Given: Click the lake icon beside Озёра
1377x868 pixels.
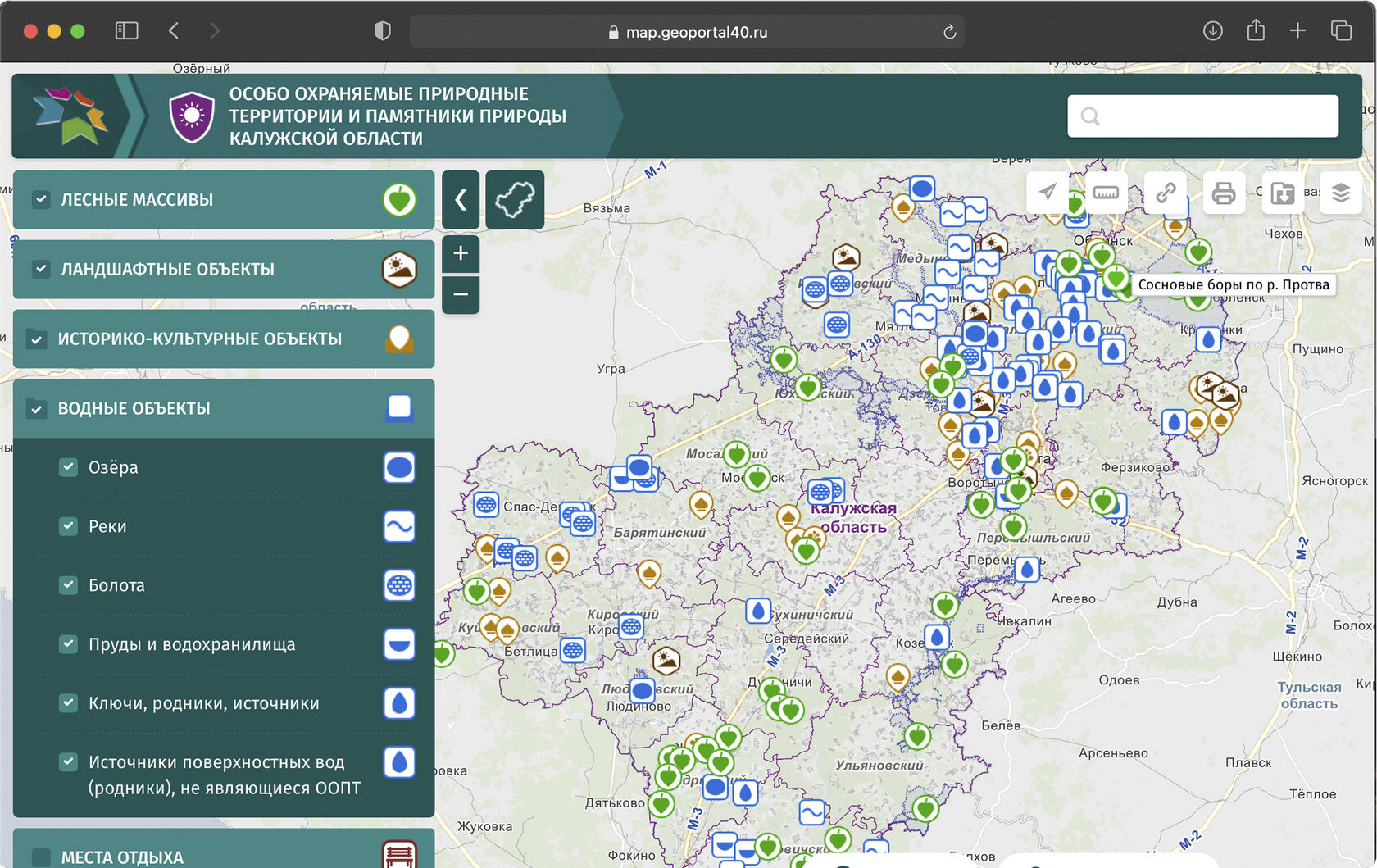Looking at the screenshot, I should pos(399,467).
